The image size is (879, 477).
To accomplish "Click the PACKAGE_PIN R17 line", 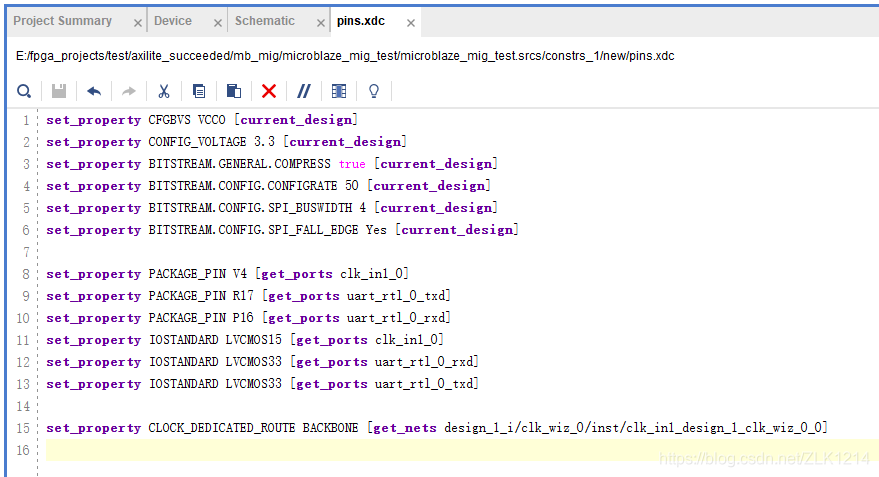I will click(248, 296).
